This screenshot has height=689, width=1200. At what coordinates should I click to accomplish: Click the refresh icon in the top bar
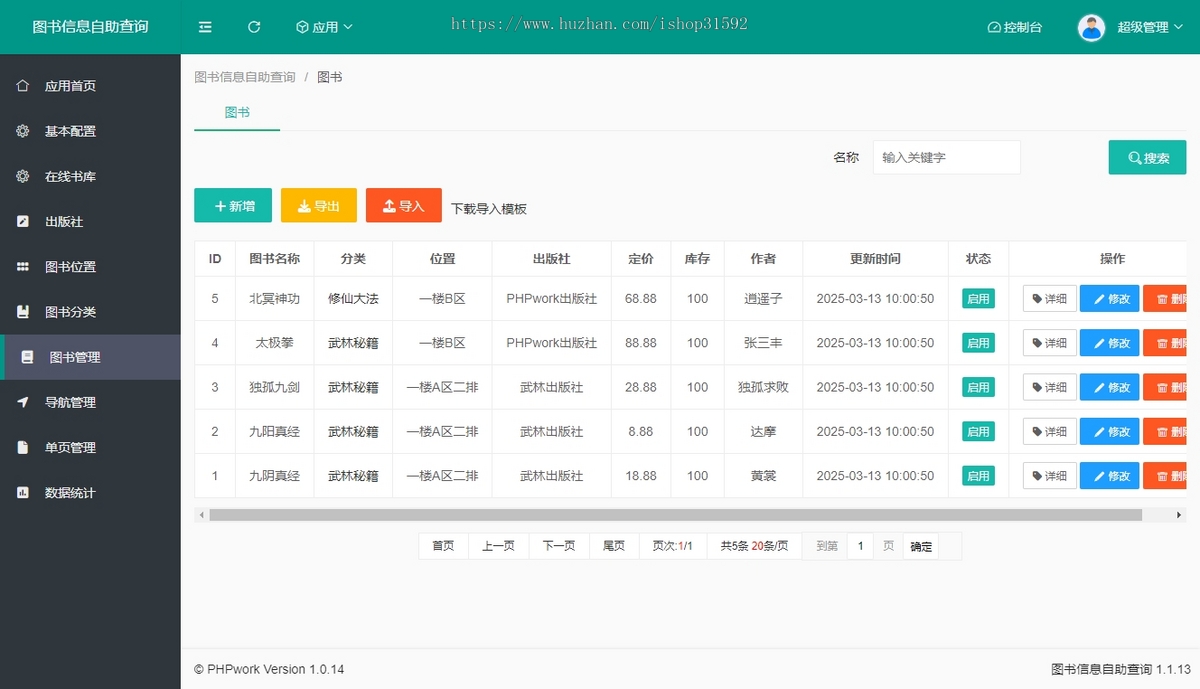[x=254, y=27]
